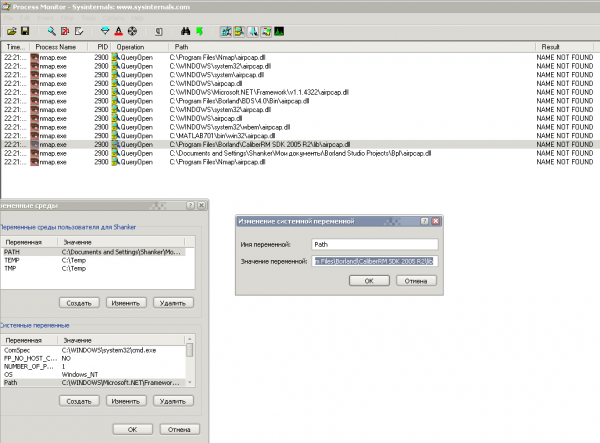Select row with CaliberRM SDK 2005 R2 path

(299, 145)
